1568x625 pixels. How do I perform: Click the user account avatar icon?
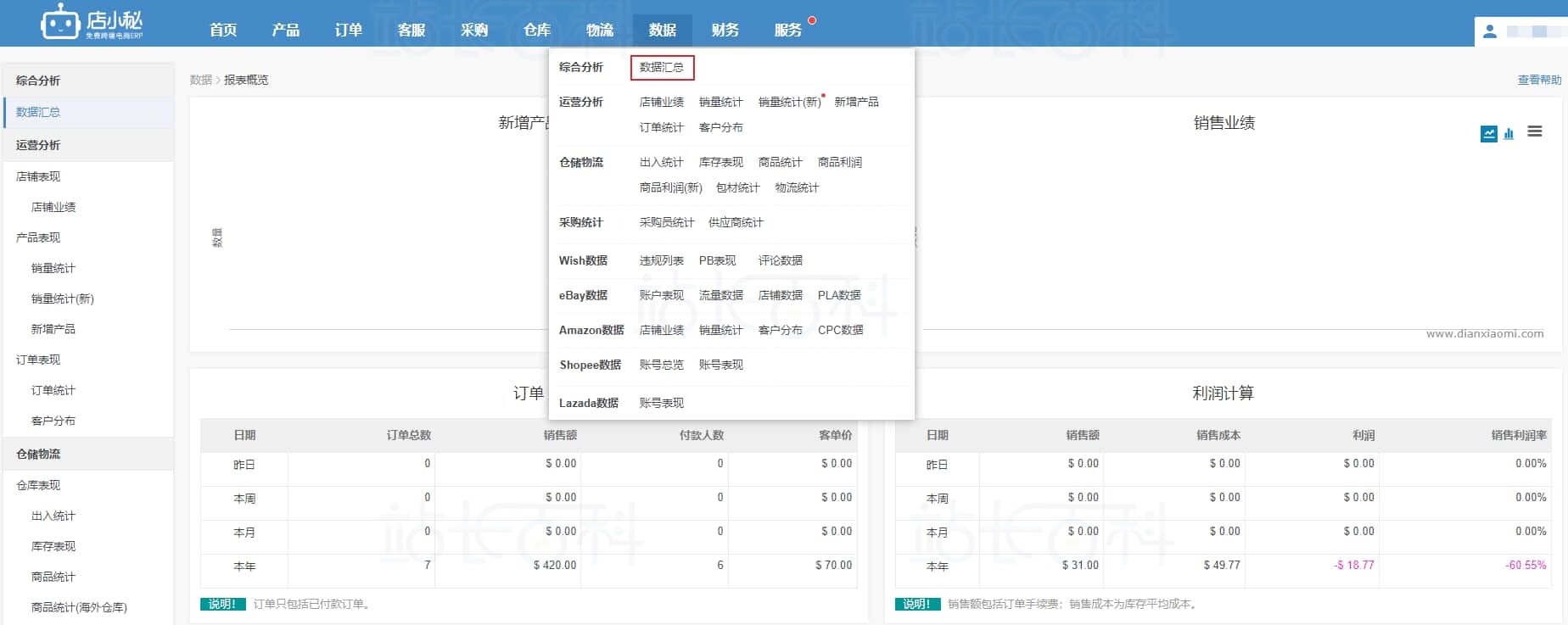pyautogui.click(x=1489, y=32)
